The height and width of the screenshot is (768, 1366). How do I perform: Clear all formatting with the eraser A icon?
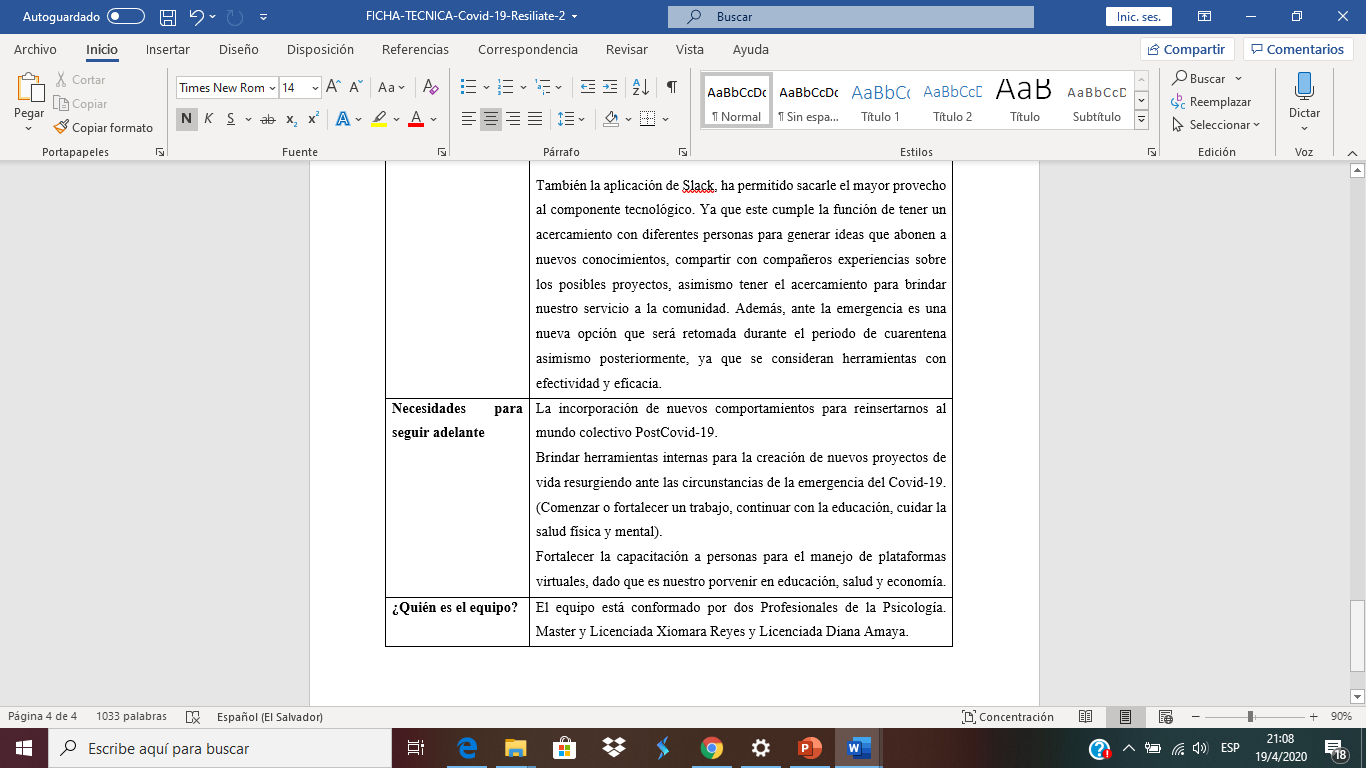coord(430,87)
